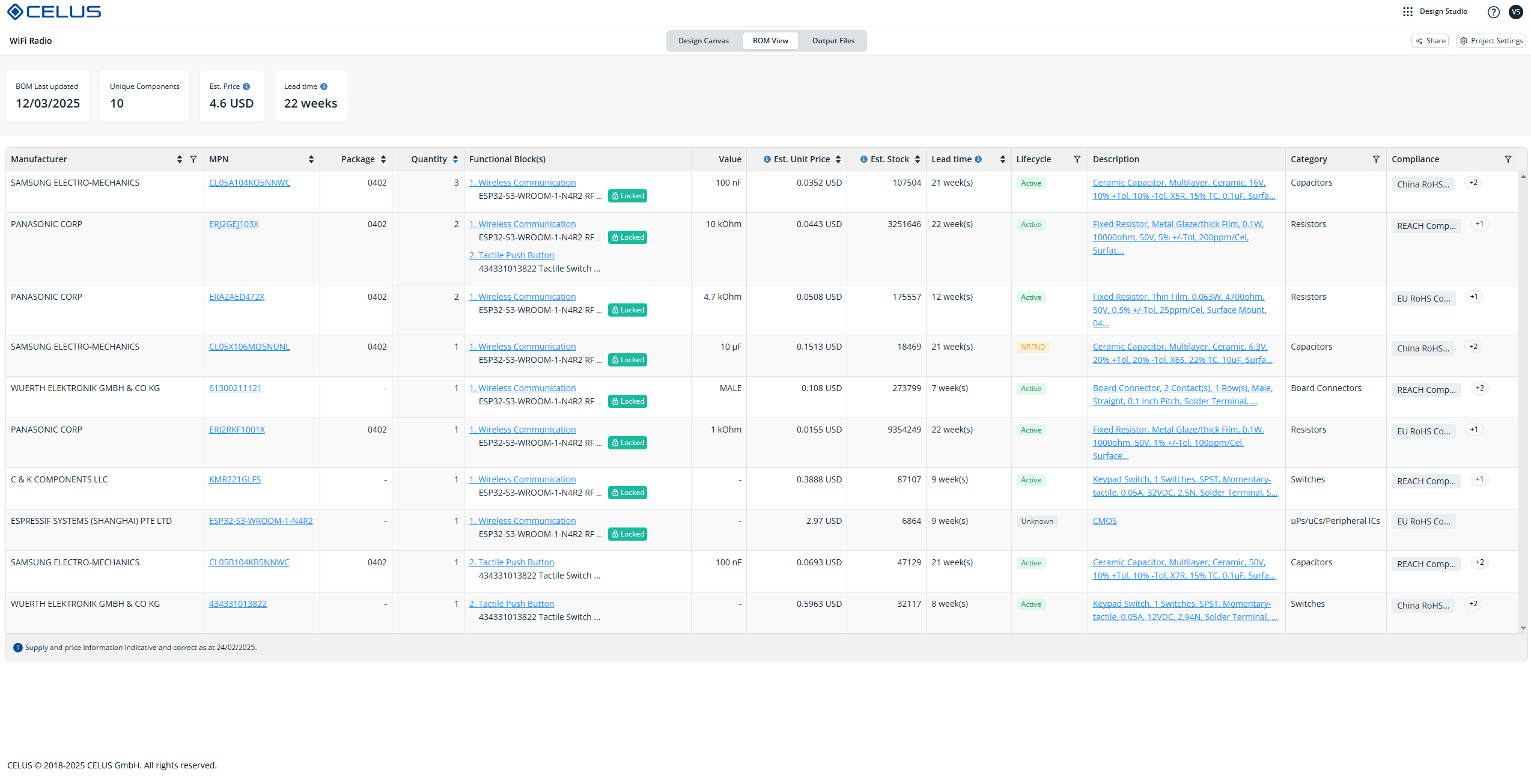1531x784 pixels.
Task: Open Project Settings
Action: pyautogui.click(x=1491, y=41)
